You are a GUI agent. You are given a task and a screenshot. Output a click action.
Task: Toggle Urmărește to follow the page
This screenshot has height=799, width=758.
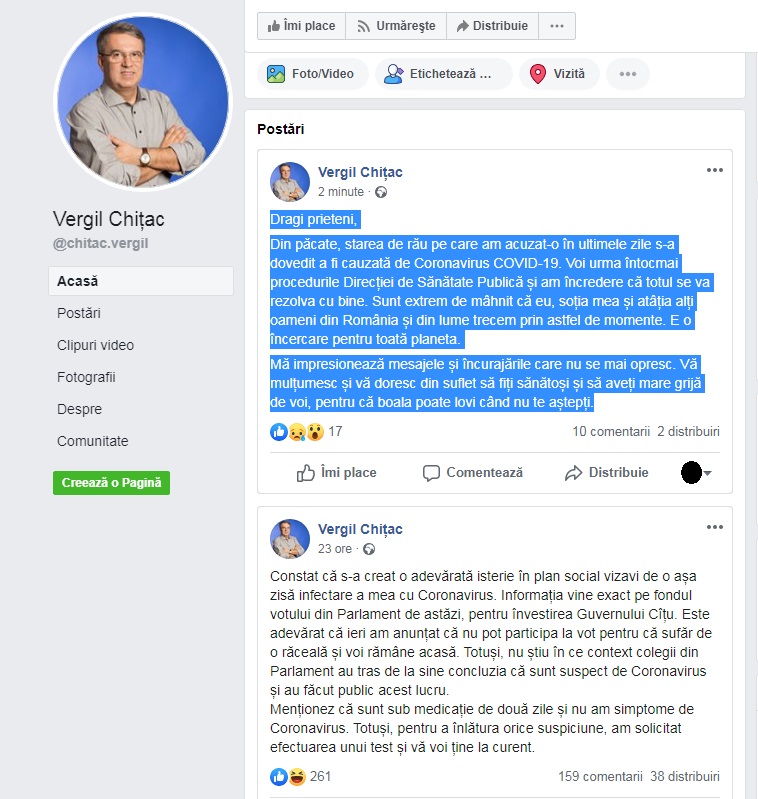click(396, 26)
